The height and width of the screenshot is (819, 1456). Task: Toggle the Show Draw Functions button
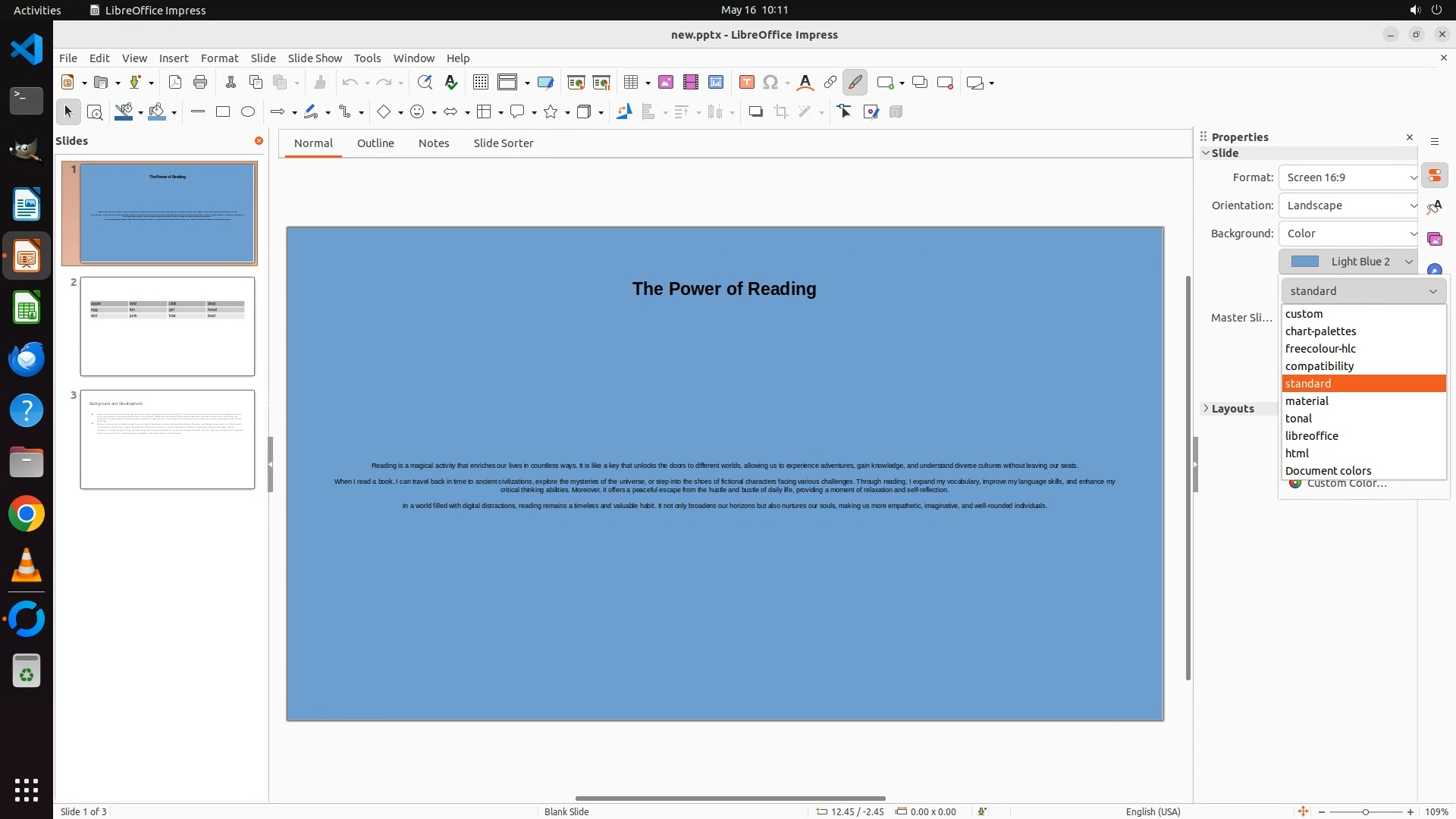tap(855, 83)
